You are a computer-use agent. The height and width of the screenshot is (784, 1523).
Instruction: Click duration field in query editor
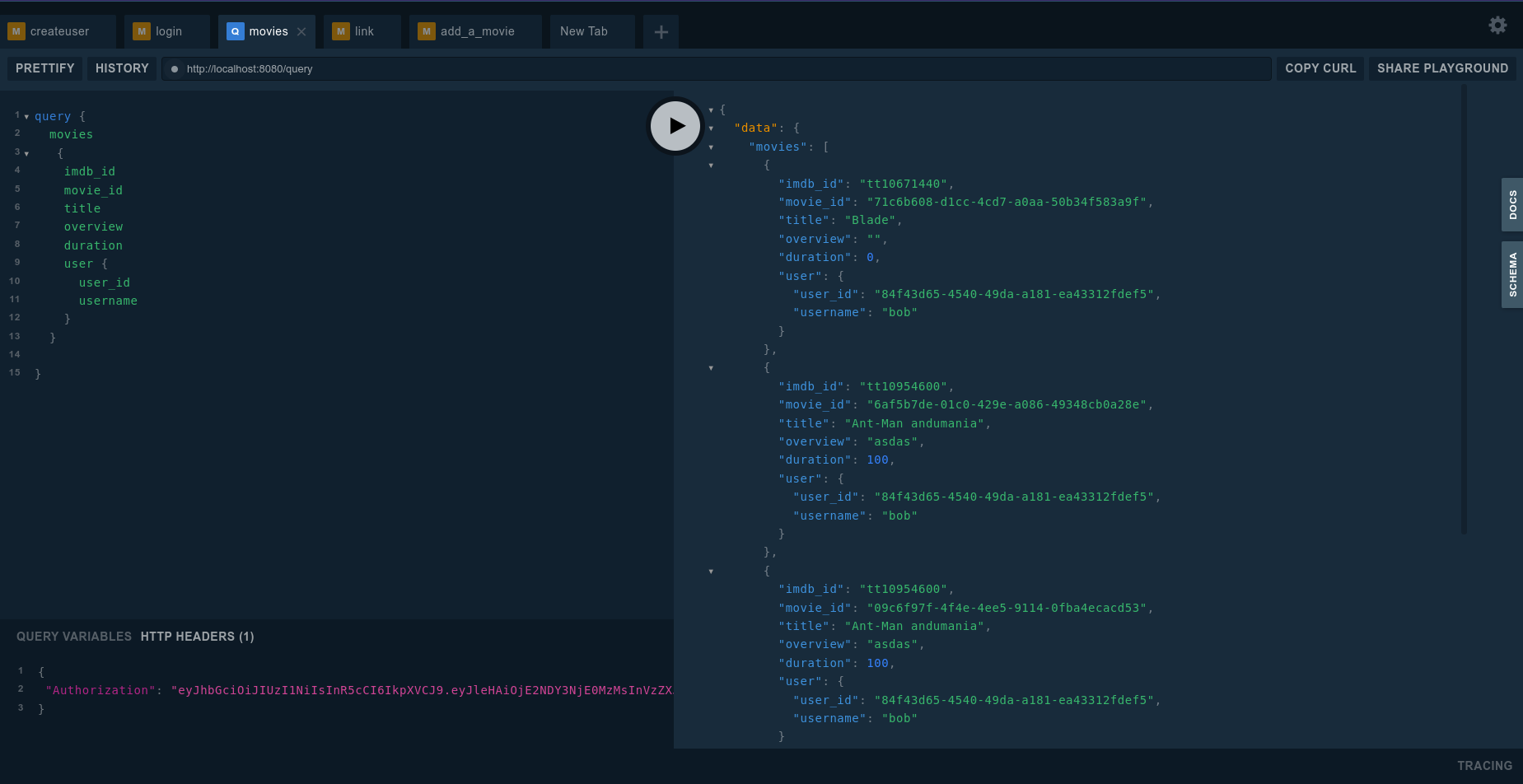[x=93, y=245]
